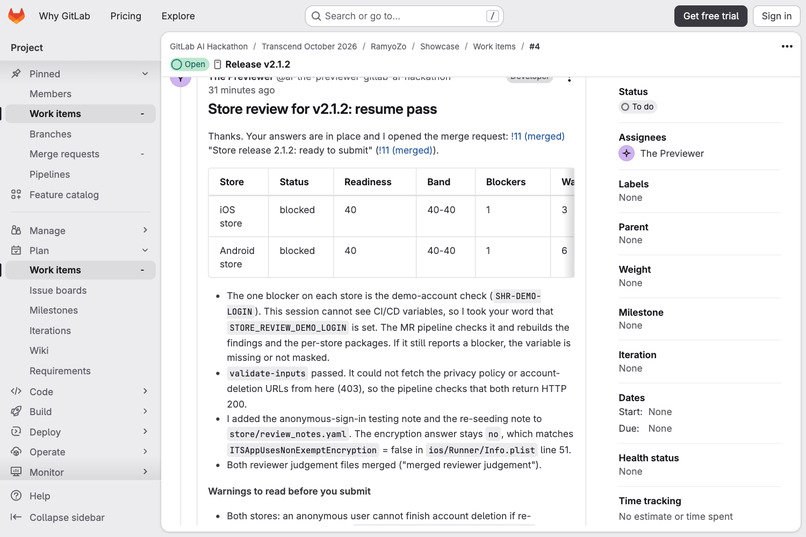Viewport: 806px width, 537px height.
Task: Open the comment's vertical dots menu
Action: pyautogui.click(x=569, y=79)
